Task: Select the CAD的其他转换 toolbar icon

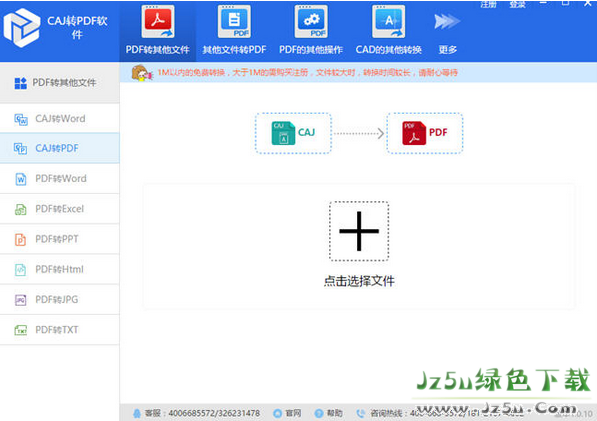Action: coord(388,22)
